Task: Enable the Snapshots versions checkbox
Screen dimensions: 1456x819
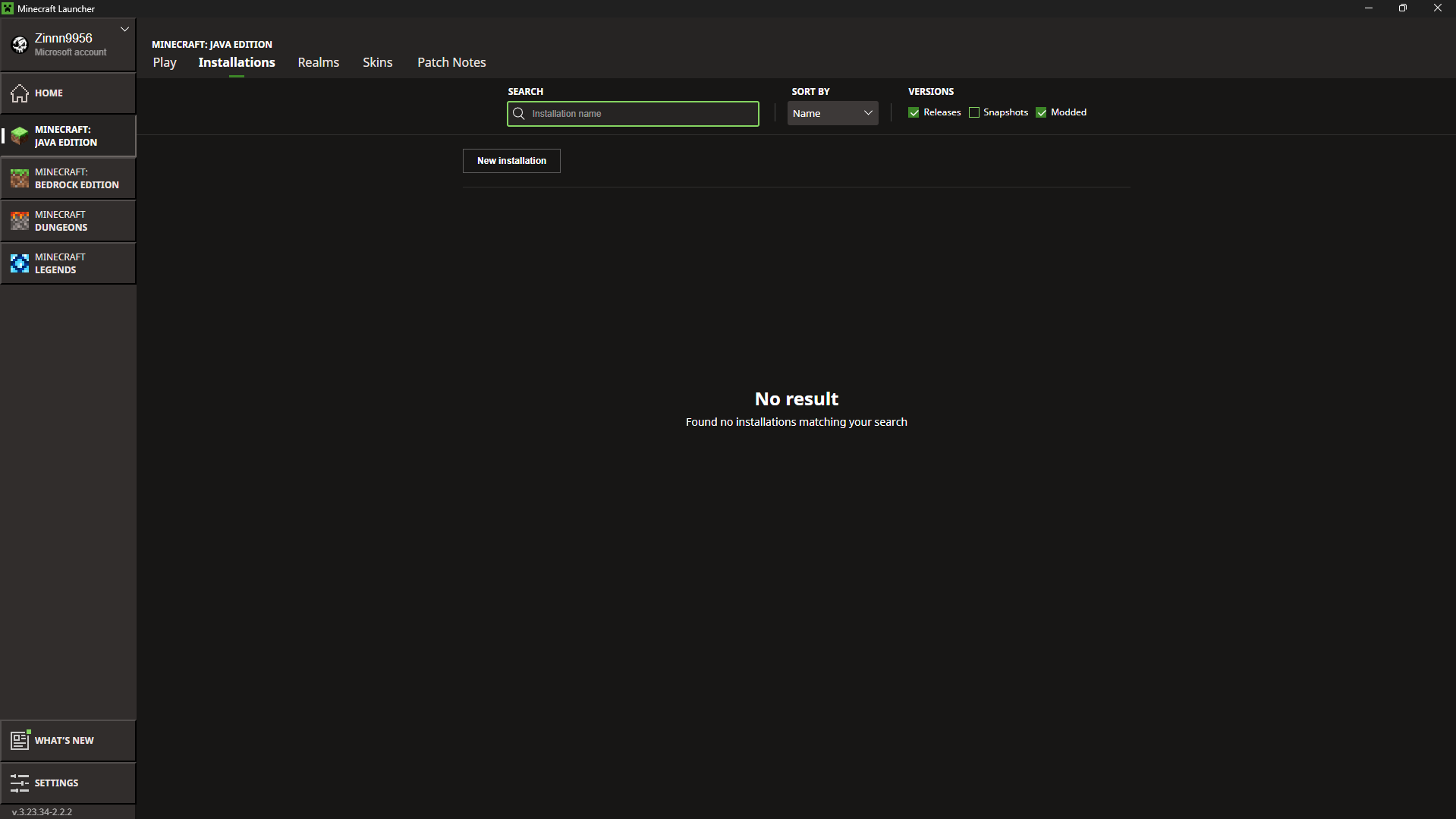Action: coord(974,112)
